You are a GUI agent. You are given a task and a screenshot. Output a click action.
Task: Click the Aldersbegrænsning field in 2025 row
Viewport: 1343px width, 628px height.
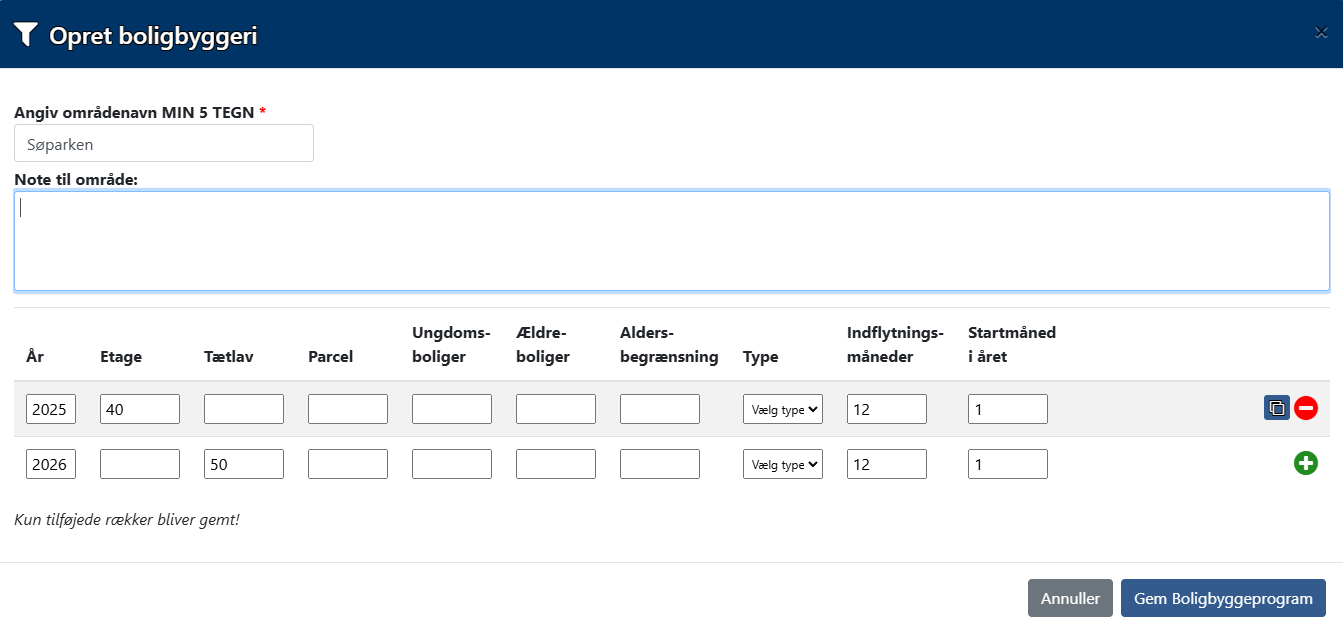[x=660, y=409]
